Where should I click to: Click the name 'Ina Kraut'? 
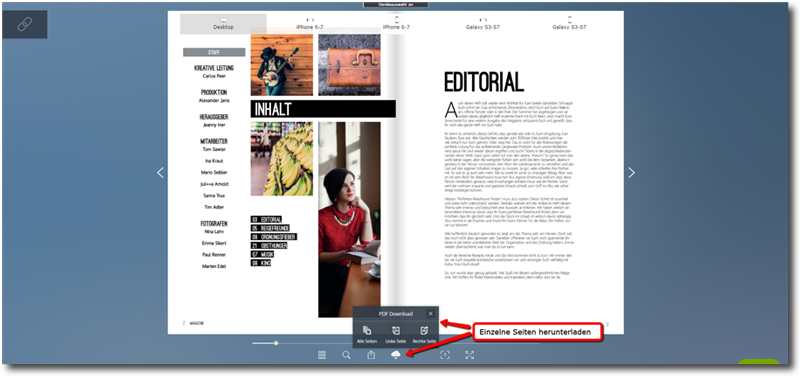point(214,161)
